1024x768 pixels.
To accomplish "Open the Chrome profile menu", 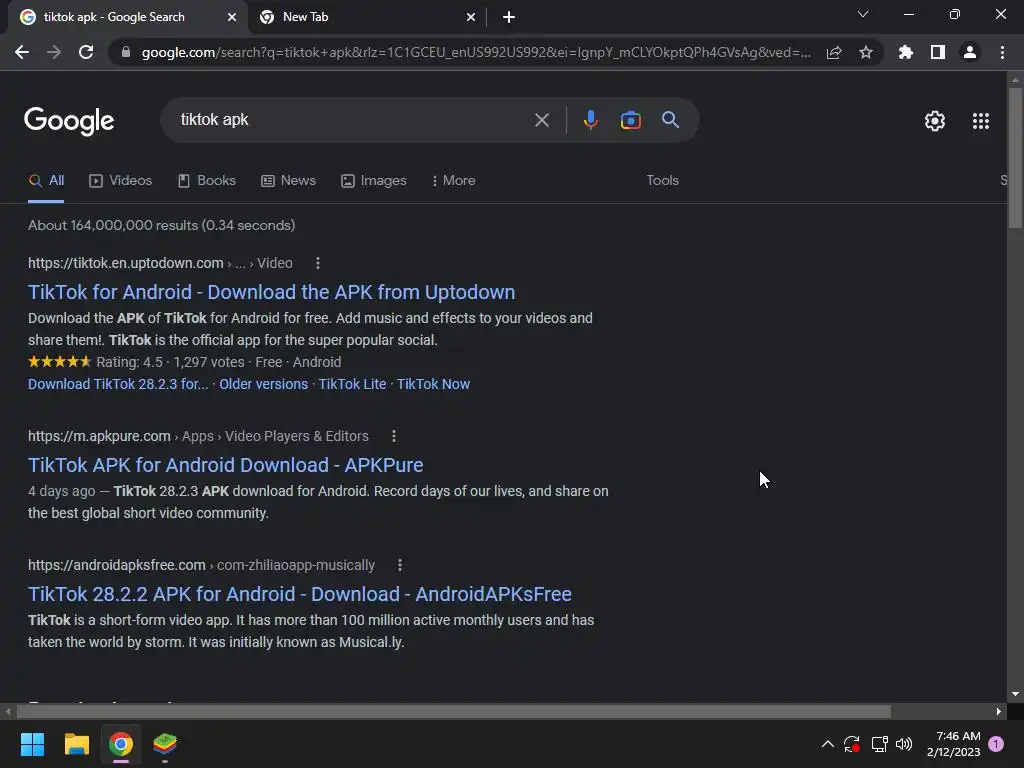I will click(970, 52).
